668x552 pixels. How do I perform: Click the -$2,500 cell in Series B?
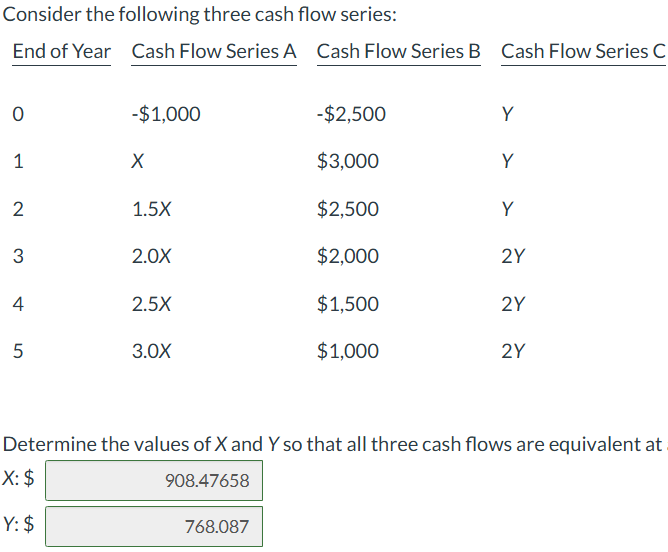(351, 114)
